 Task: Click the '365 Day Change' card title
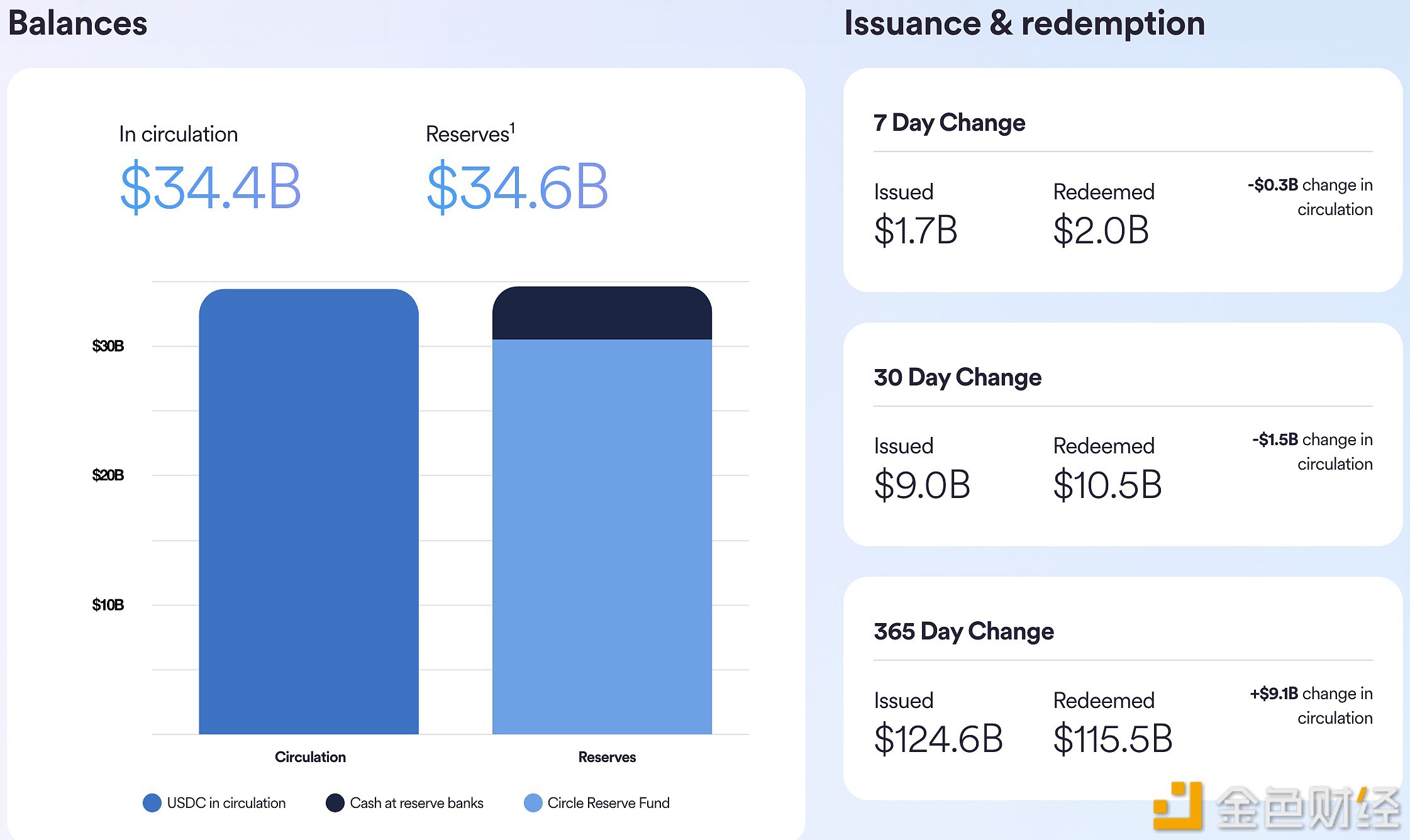(964, 631)
